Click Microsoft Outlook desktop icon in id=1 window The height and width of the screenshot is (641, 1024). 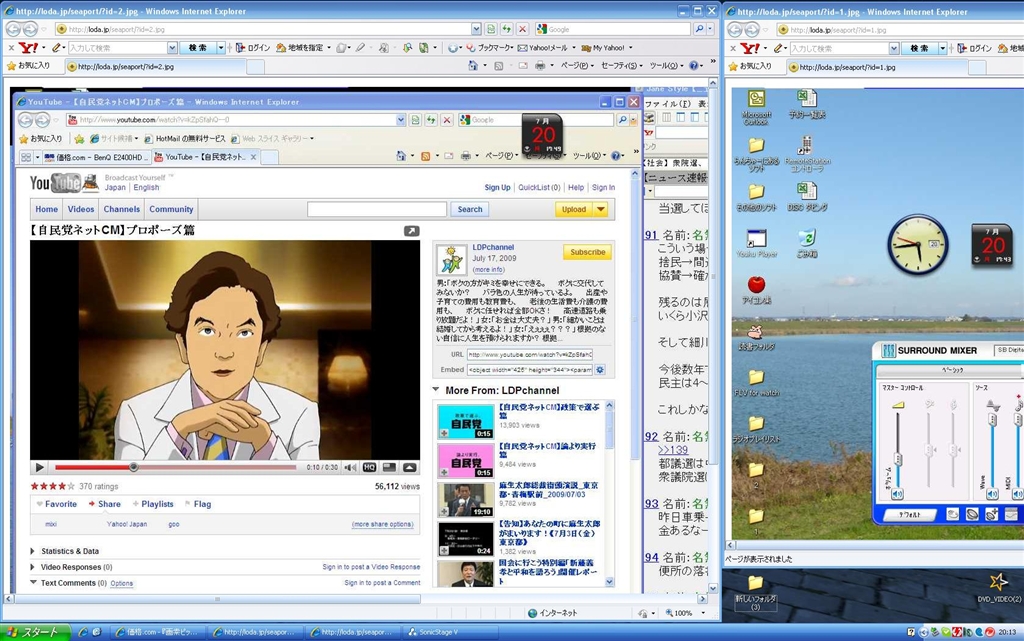click(756, 107)
